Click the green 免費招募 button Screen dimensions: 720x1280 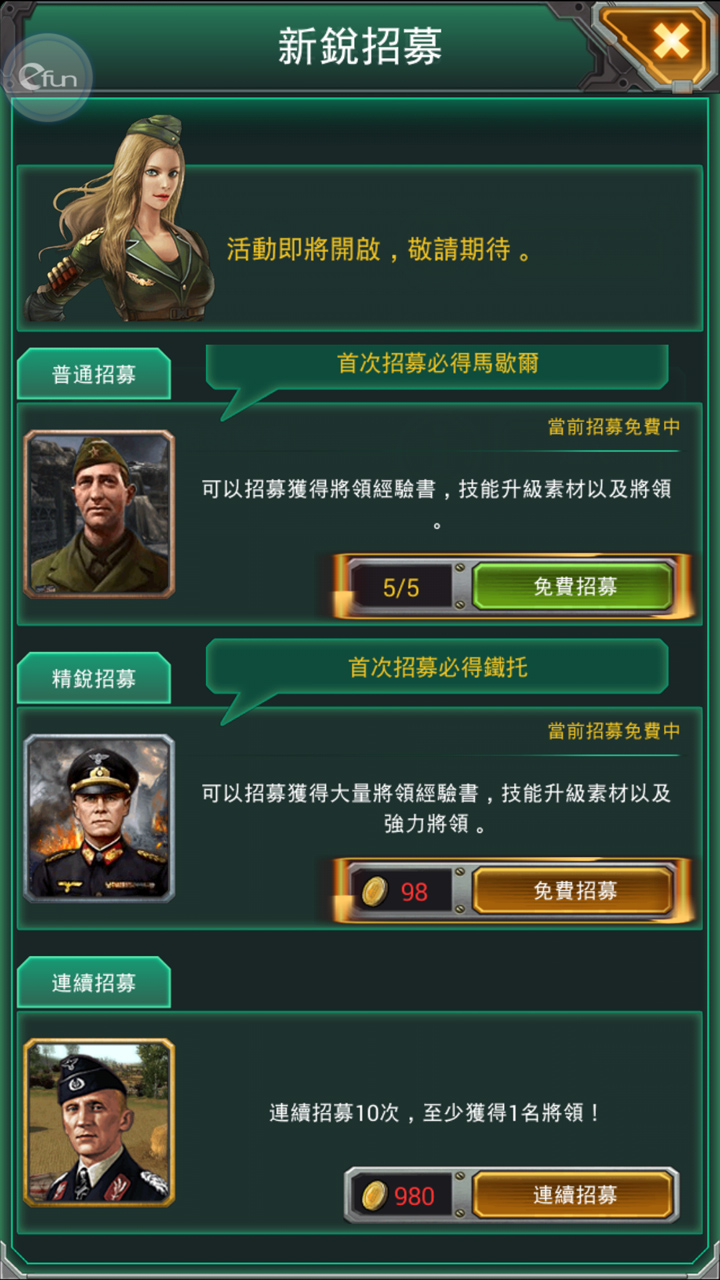574,586
